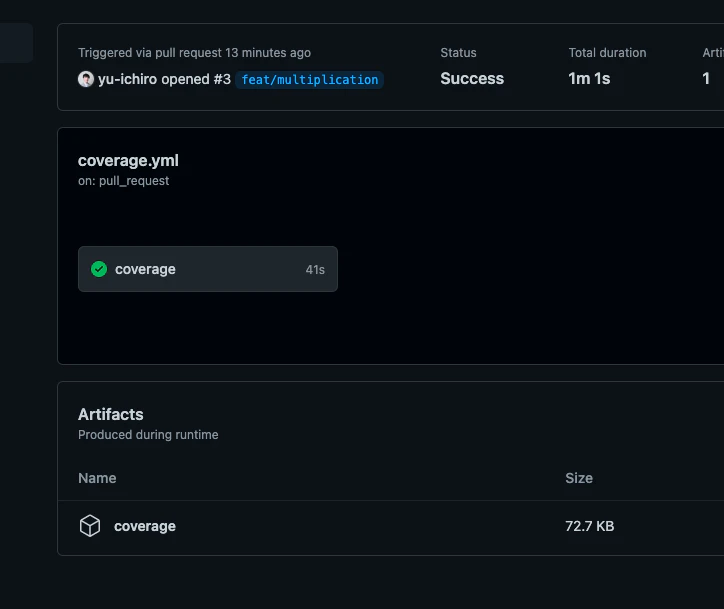
Task: Click the Success status text
Action: (472, 78)
